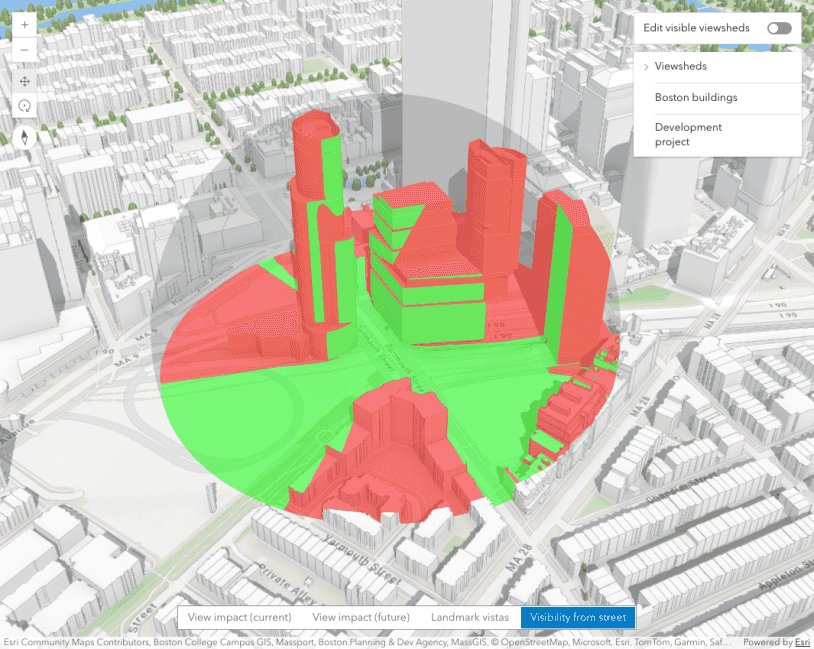Switch to View impact (current)
This screenshot has width=814, height=649.
tap(239, 617)
